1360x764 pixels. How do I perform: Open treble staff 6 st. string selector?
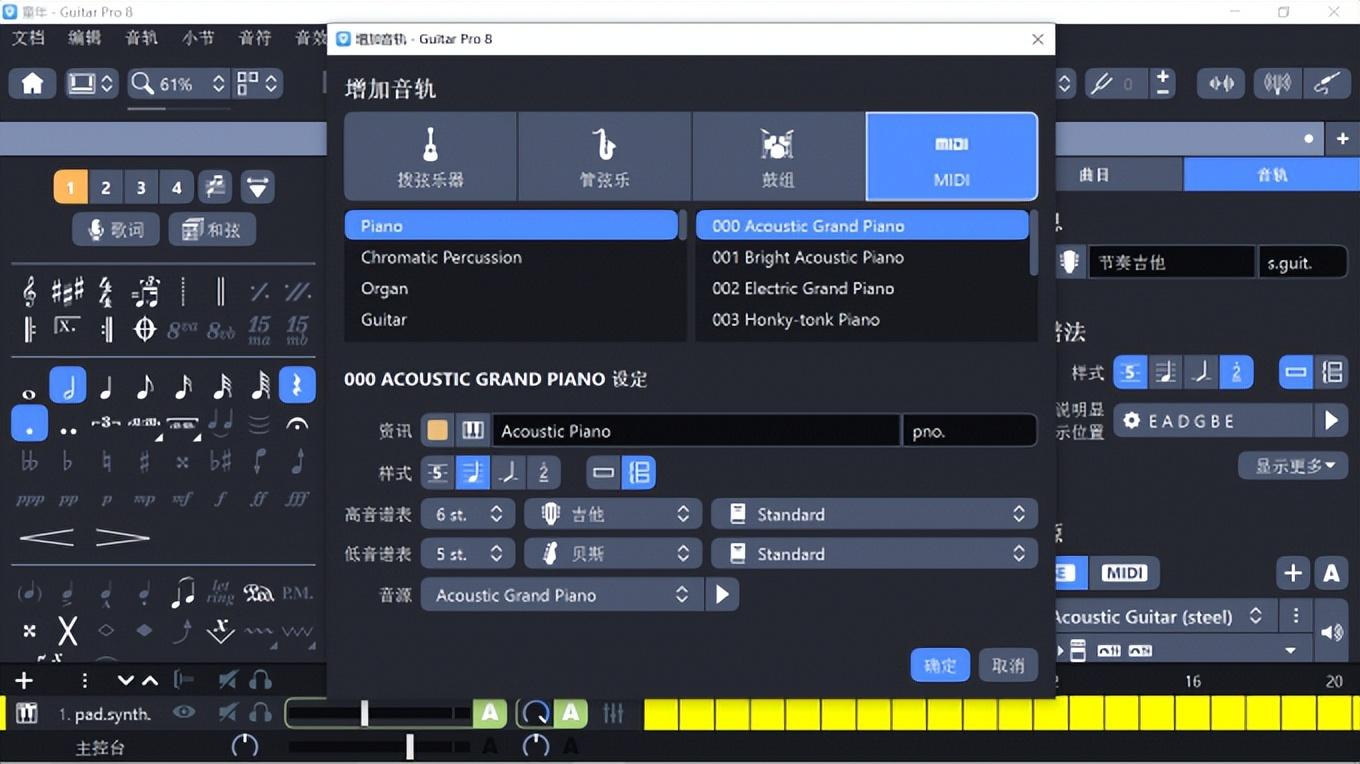pos(467,514)
